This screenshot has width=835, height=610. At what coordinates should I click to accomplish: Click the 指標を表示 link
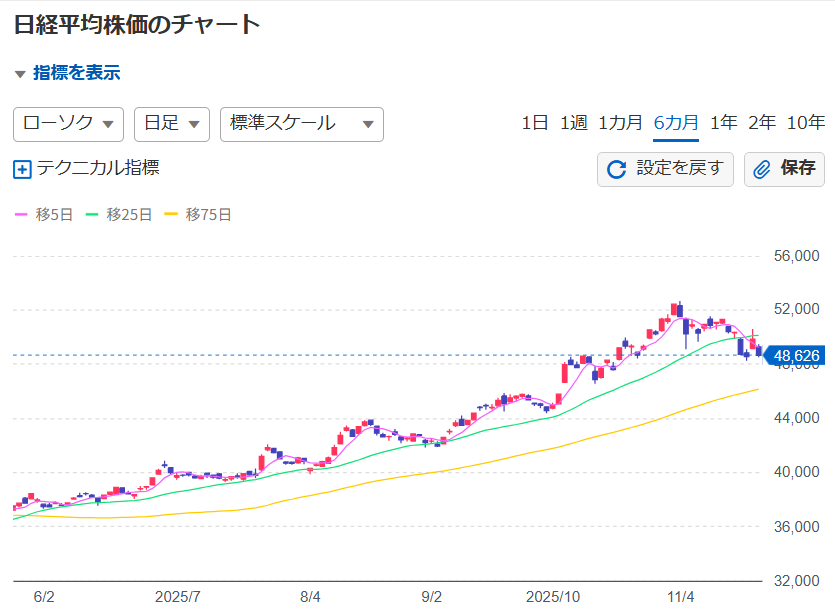click(77, 73)
